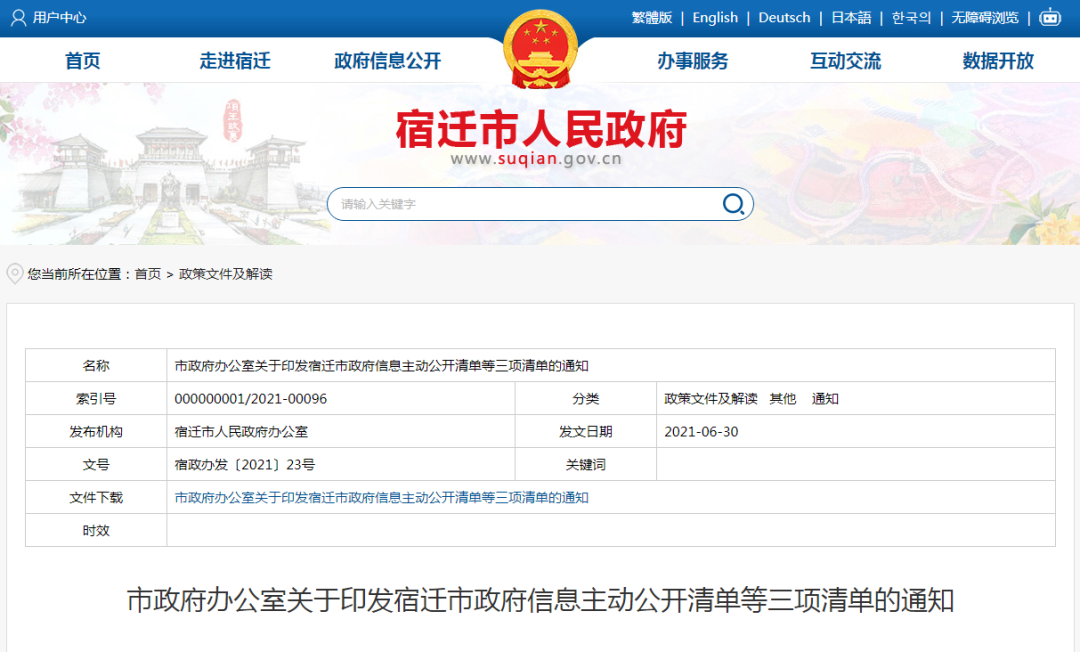The width and height of the screenshot is (1080, 652).
Task: Click the robot assistant icon
Action: coord(1050,17)
